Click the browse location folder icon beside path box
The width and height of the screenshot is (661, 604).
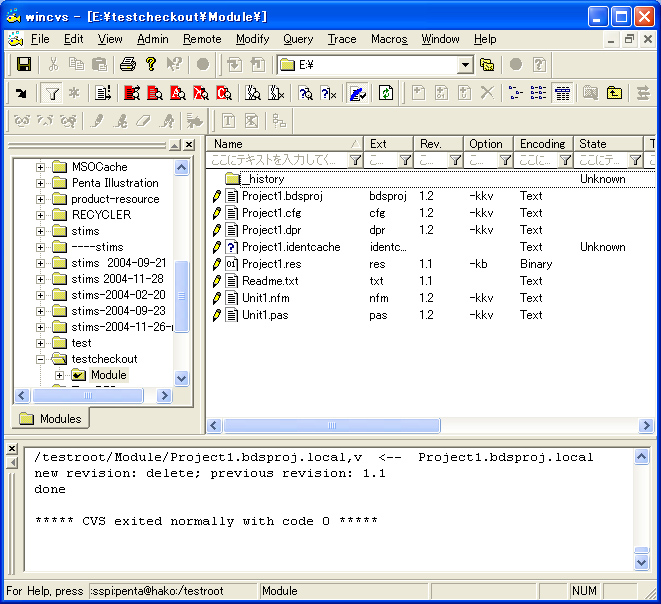click(487, 64)
